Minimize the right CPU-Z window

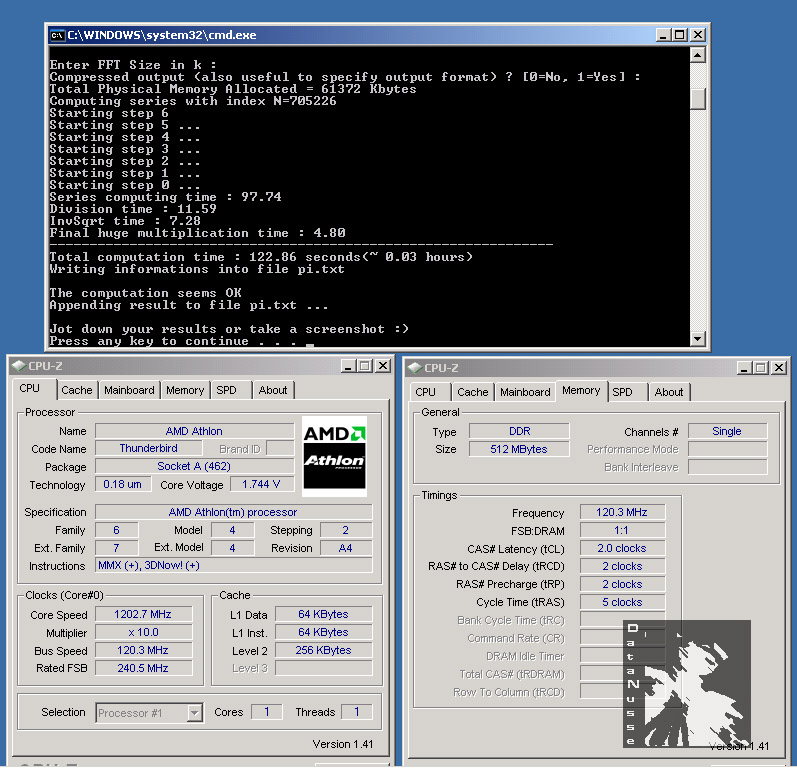point(744,368)
